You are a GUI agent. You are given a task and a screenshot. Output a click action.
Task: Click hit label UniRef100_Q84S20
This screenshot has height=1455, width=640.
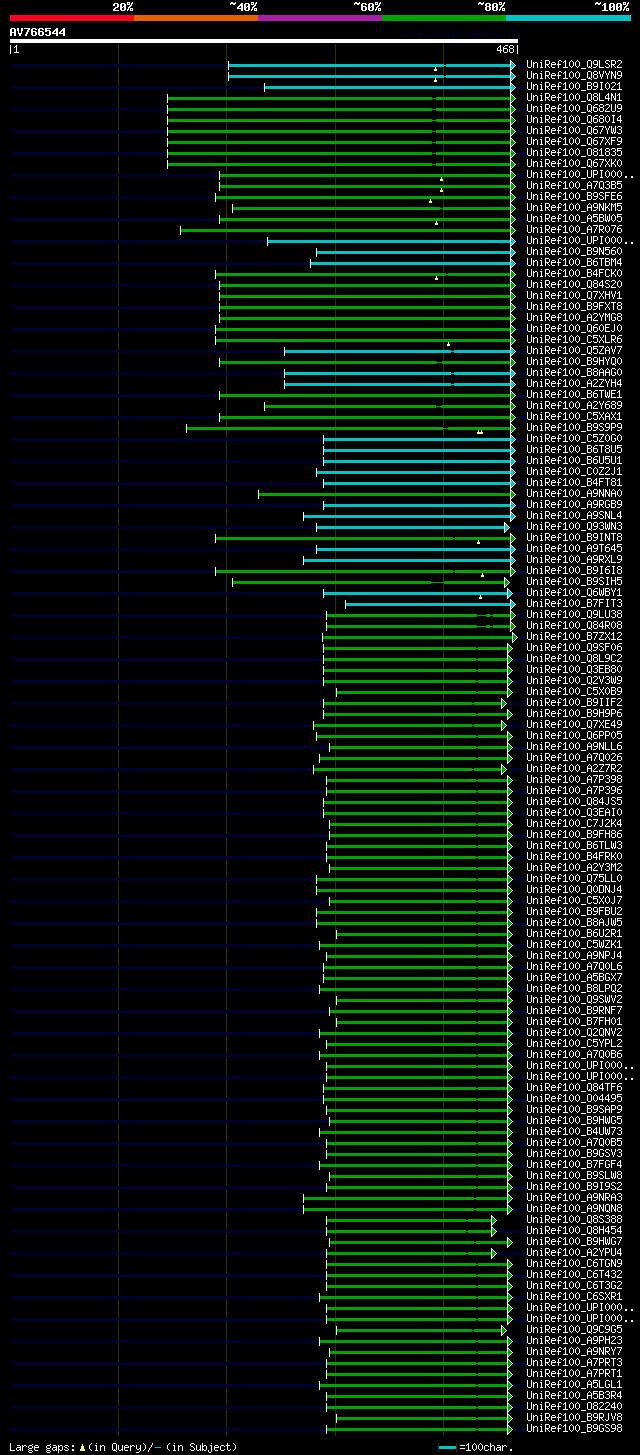tap(574, 284)
